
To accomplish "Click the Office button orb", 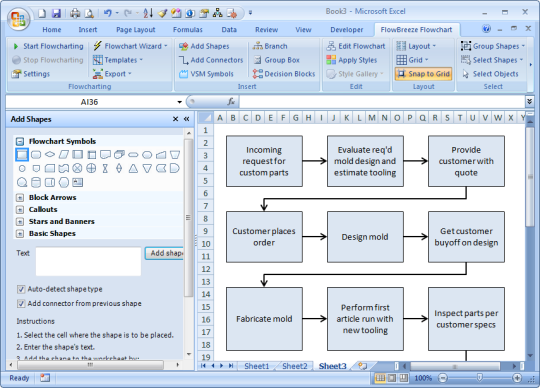I will point(18,18).
